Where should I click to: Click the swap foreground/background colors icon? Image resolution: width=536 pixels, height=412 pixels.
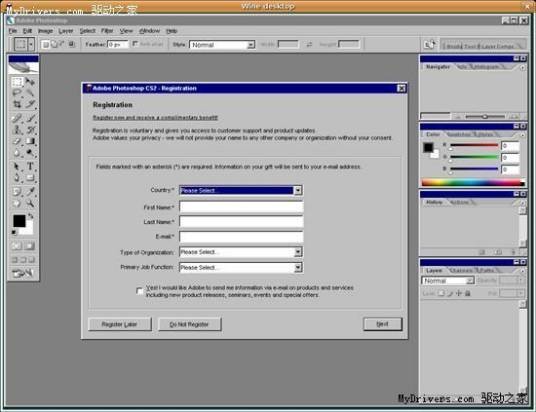tap(31, 216)
